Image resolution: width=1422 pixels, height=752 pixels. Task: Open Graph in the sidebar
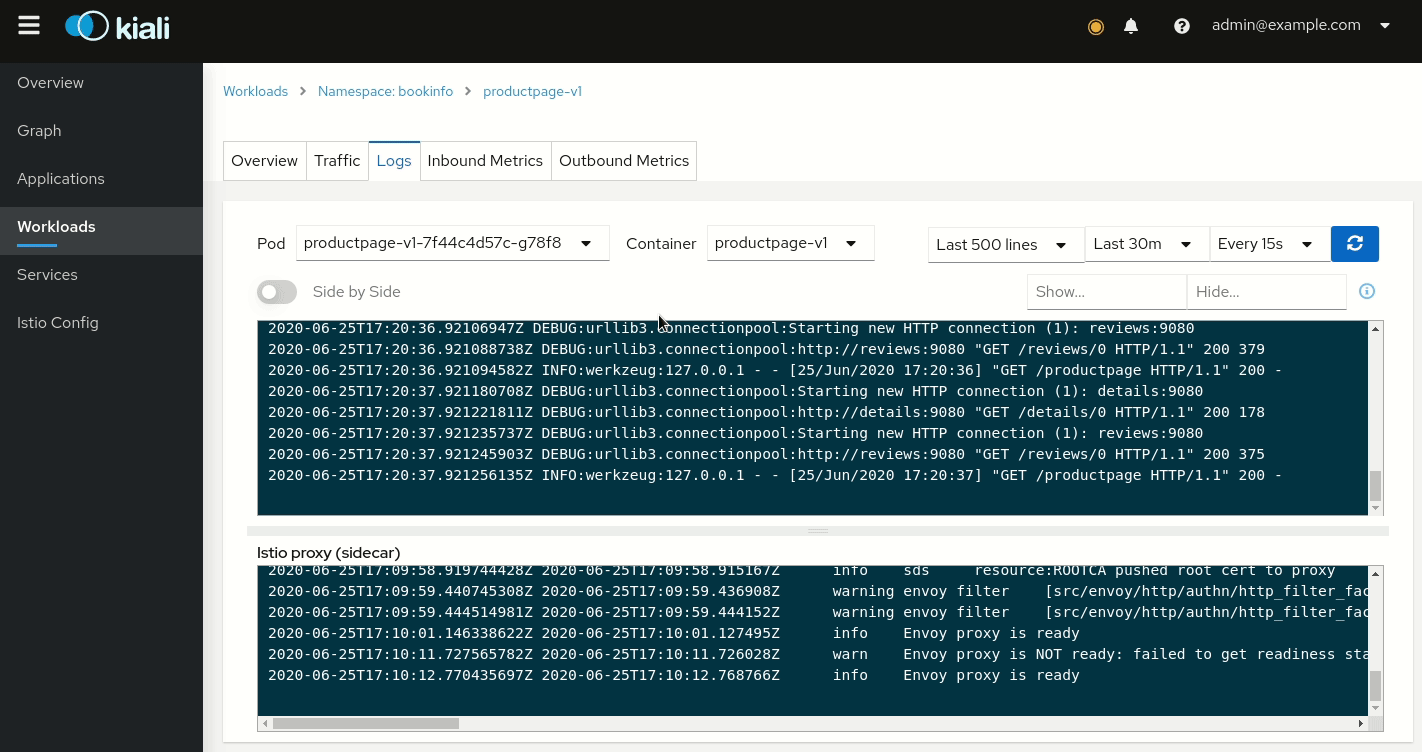(101, 131)
